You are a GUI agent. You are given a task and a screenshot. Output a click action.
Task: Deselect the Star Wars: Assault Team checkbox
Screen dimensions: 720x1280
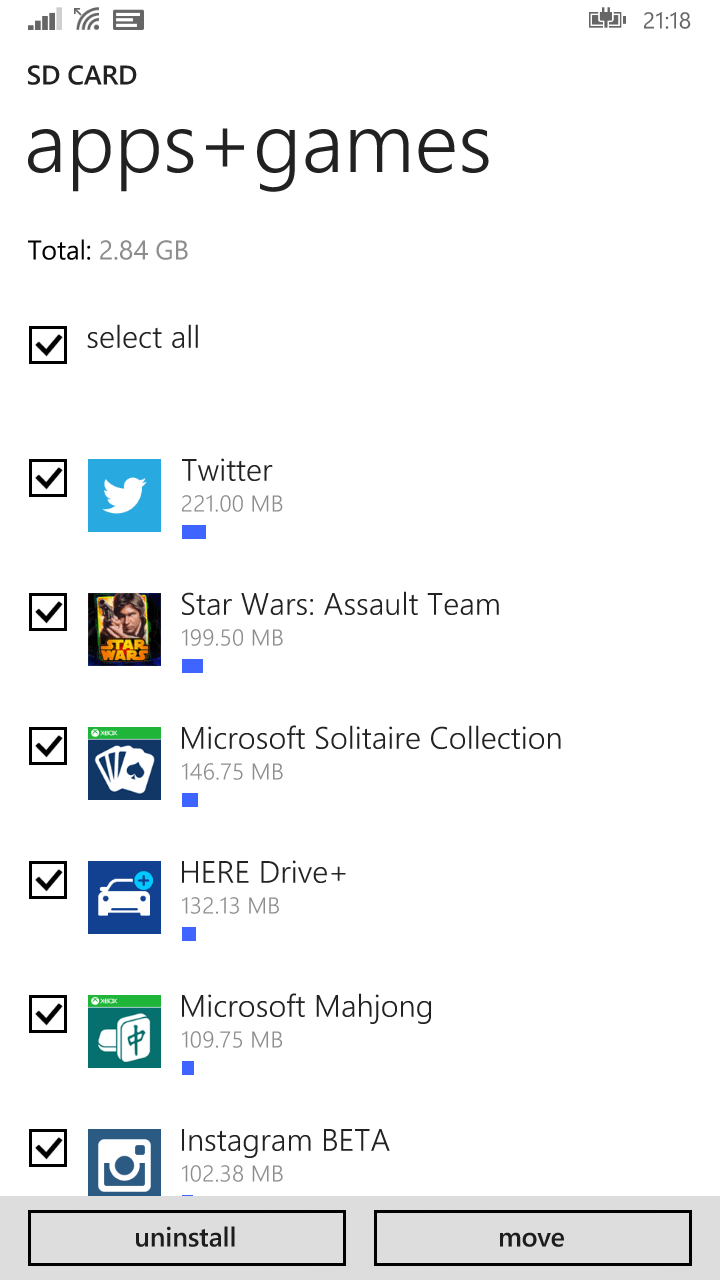[x=48, y=612]
